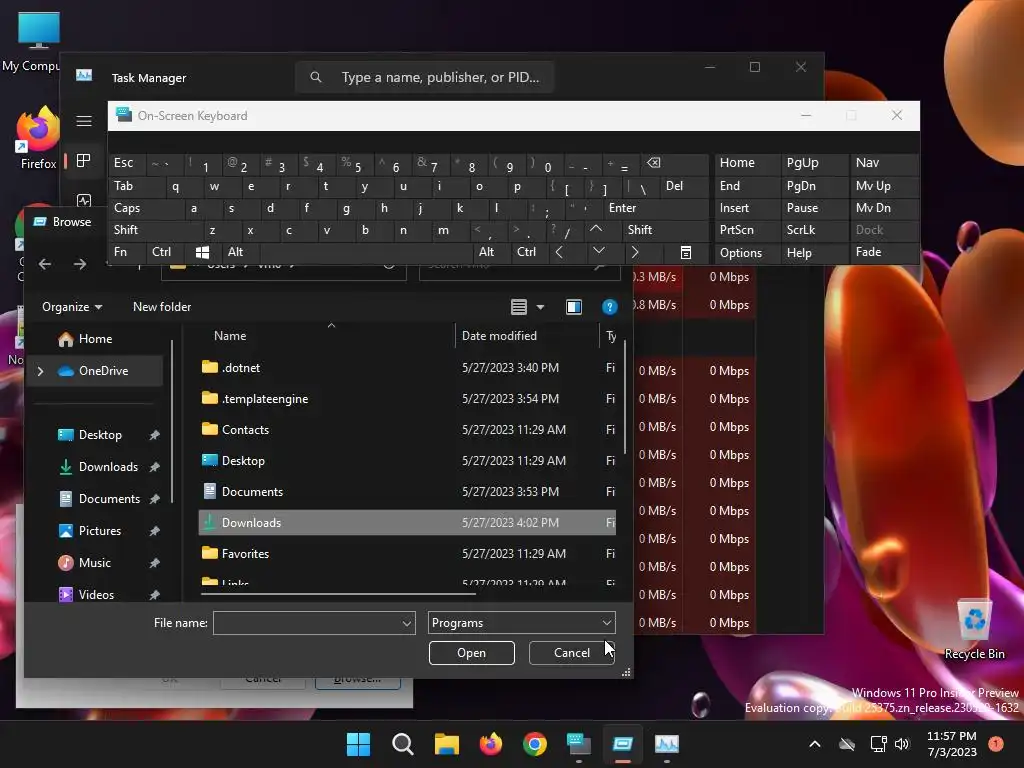Image resolution: width=1024 pixels, height=768 pixels.
Task: Tap the right arrow key on On-Screen Keyboard
Action: 634,252
